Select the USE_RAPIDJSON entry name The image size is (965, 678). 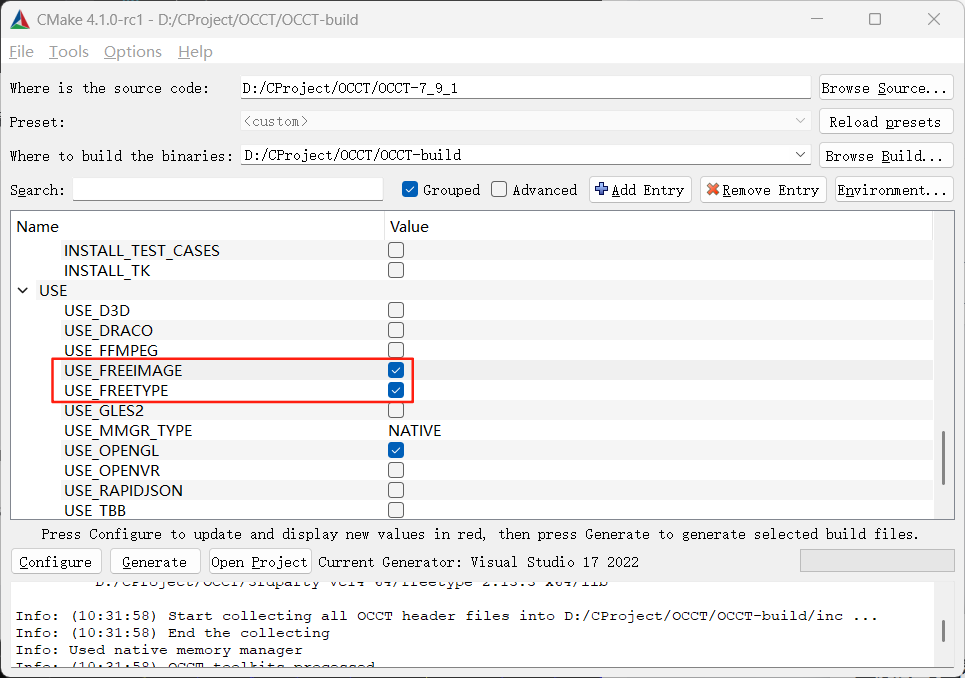[x=123, y=490]
